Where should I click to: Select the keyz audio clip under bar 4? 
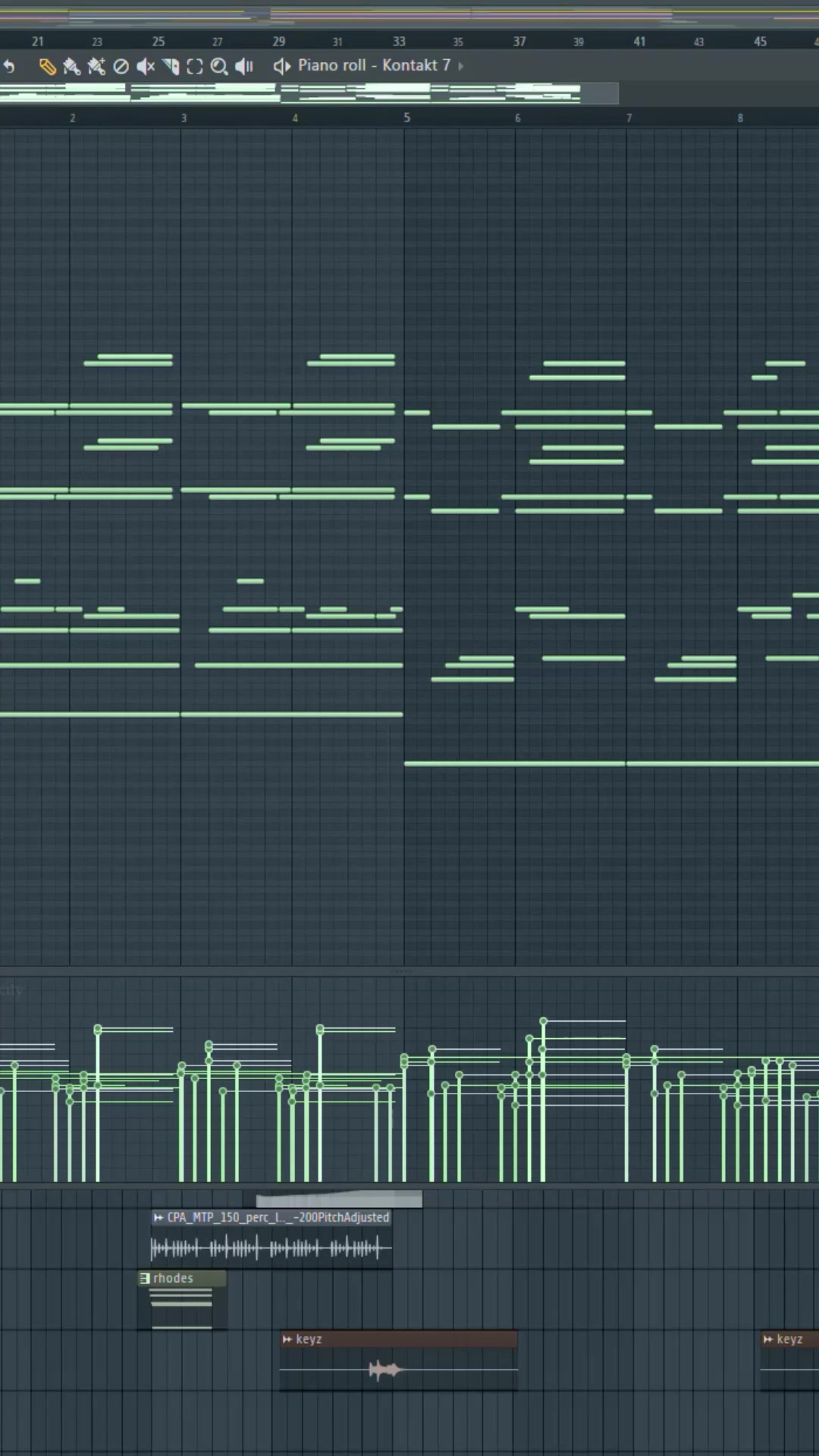398,1360
